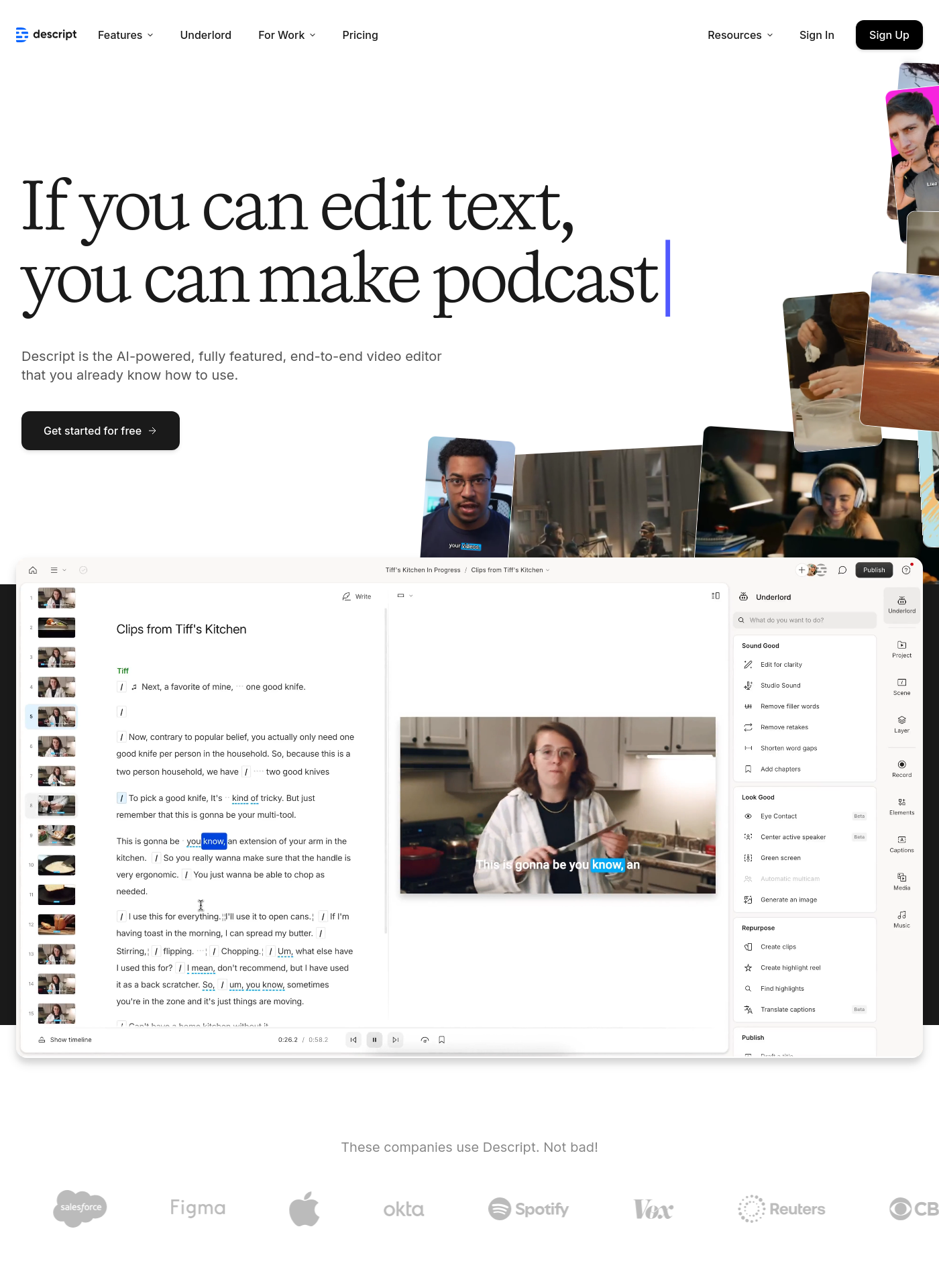Click the bookmark icon in playback bar
The image size is (939, 1288).
pos(442,1040)
